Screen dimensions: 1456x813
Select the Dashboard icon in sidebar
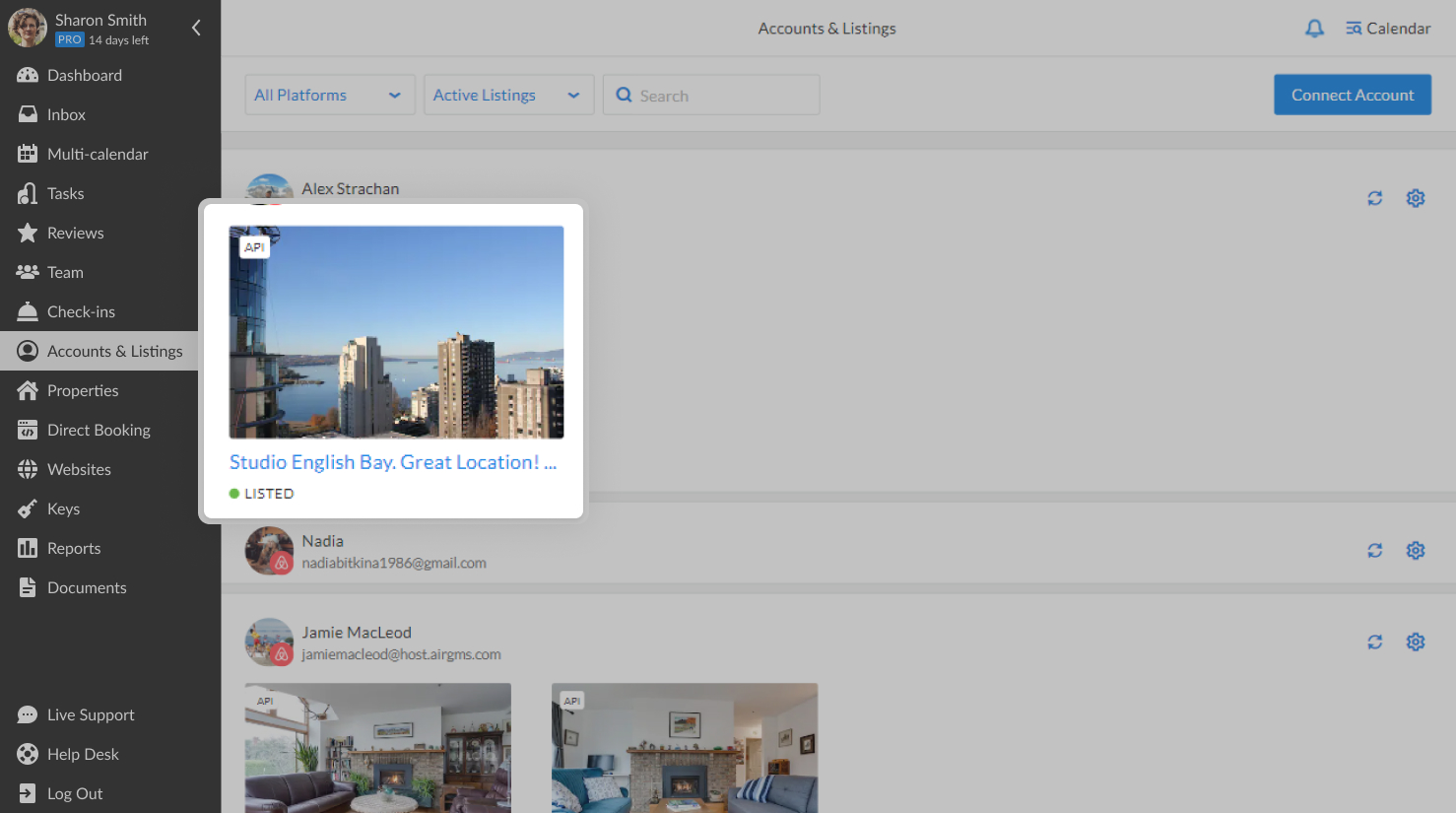pos(27,75)
